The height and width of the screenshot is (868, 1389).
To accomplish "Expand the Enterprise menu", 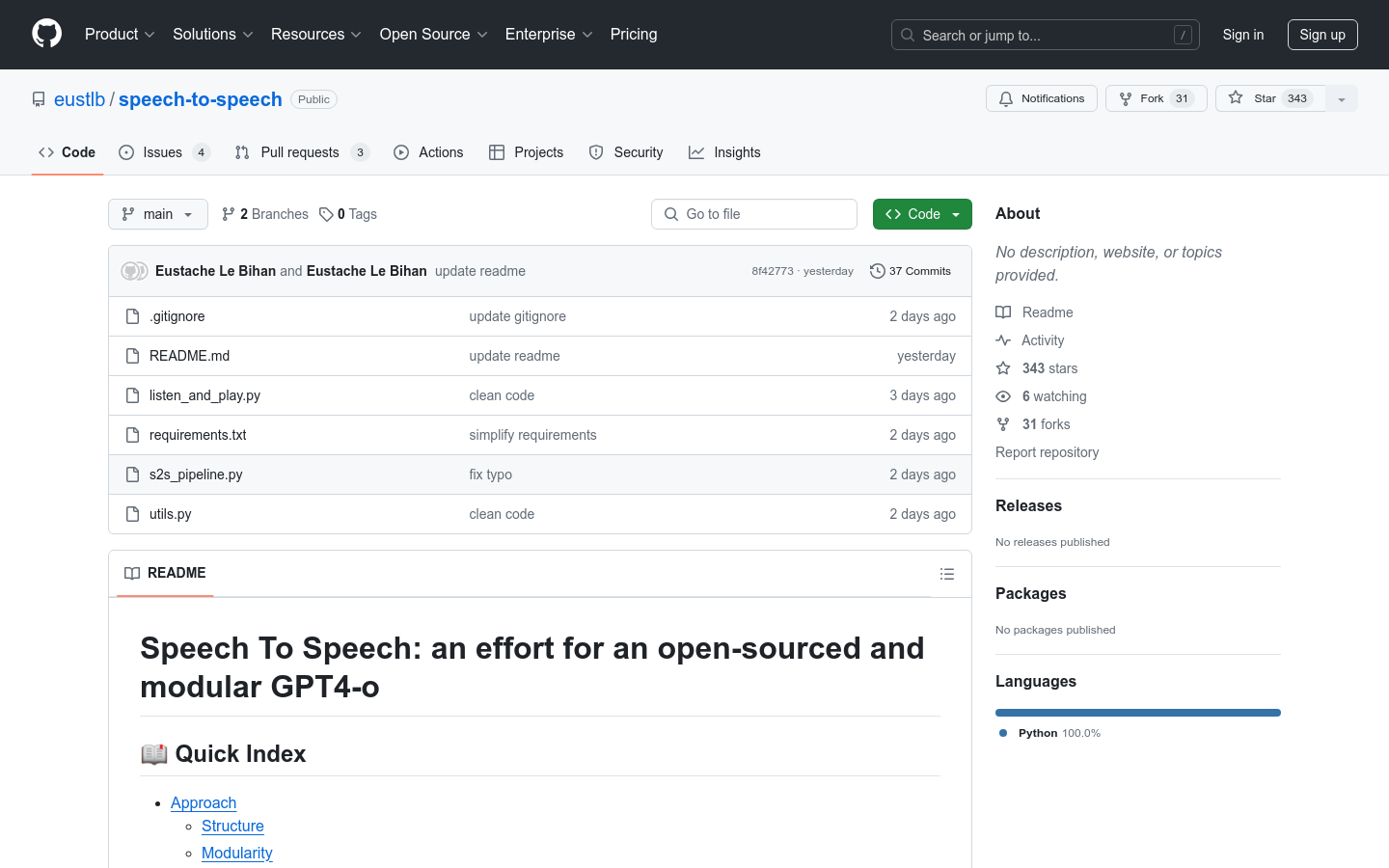I will (x=549, y=35).
